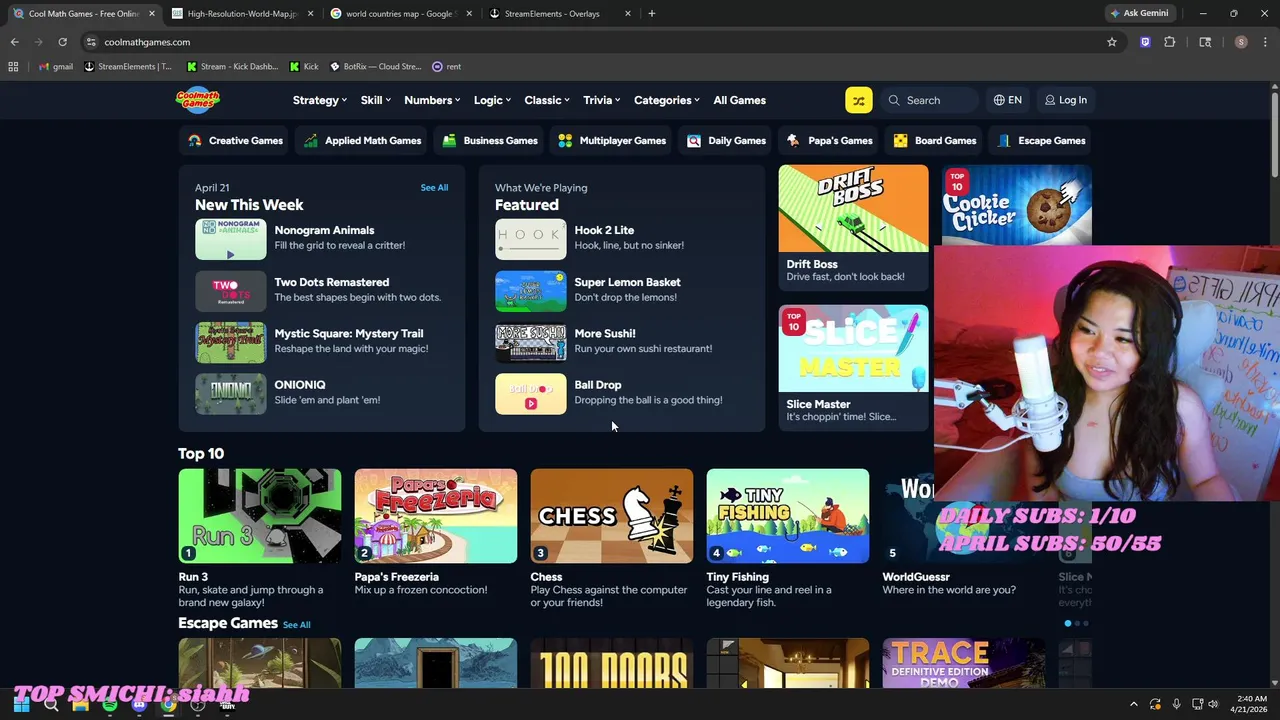
Task: Click the magnifier icon in site search
Action: [894, 100]
